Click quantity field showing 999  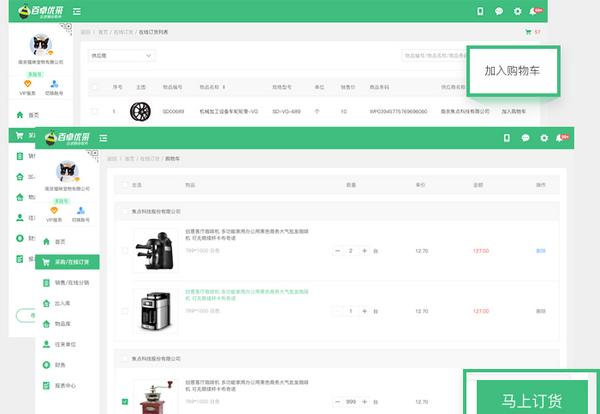tap(351, 402)
